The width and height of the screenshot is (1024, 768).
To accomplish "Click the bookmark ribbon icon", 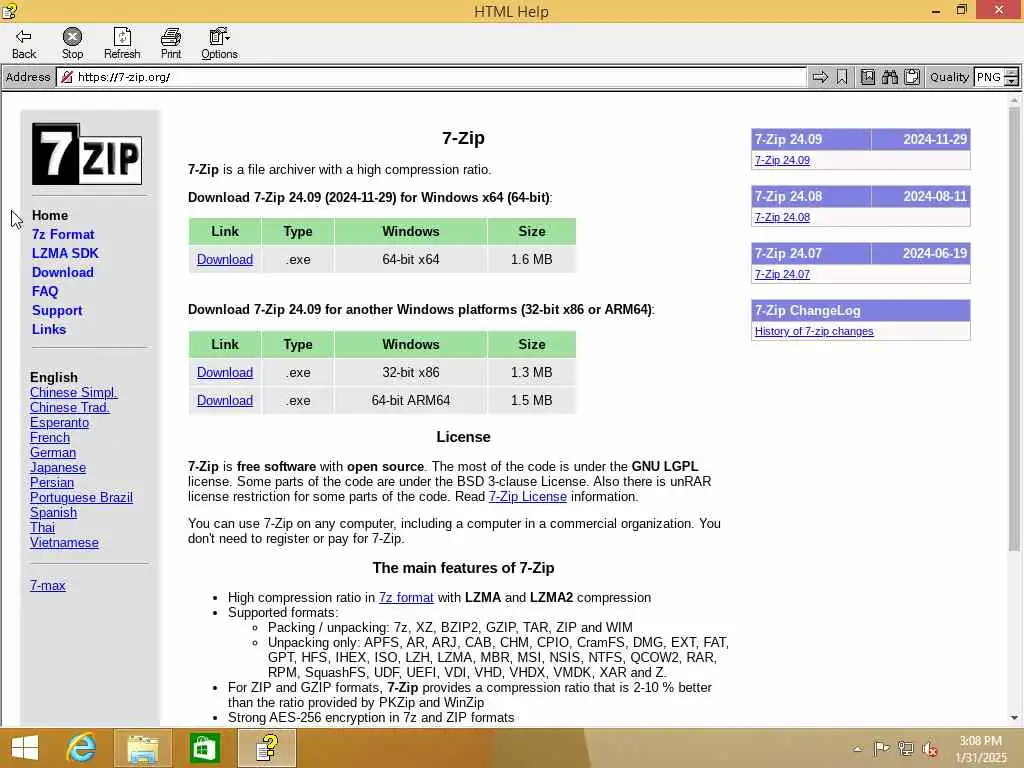I will tap(842, 77).
